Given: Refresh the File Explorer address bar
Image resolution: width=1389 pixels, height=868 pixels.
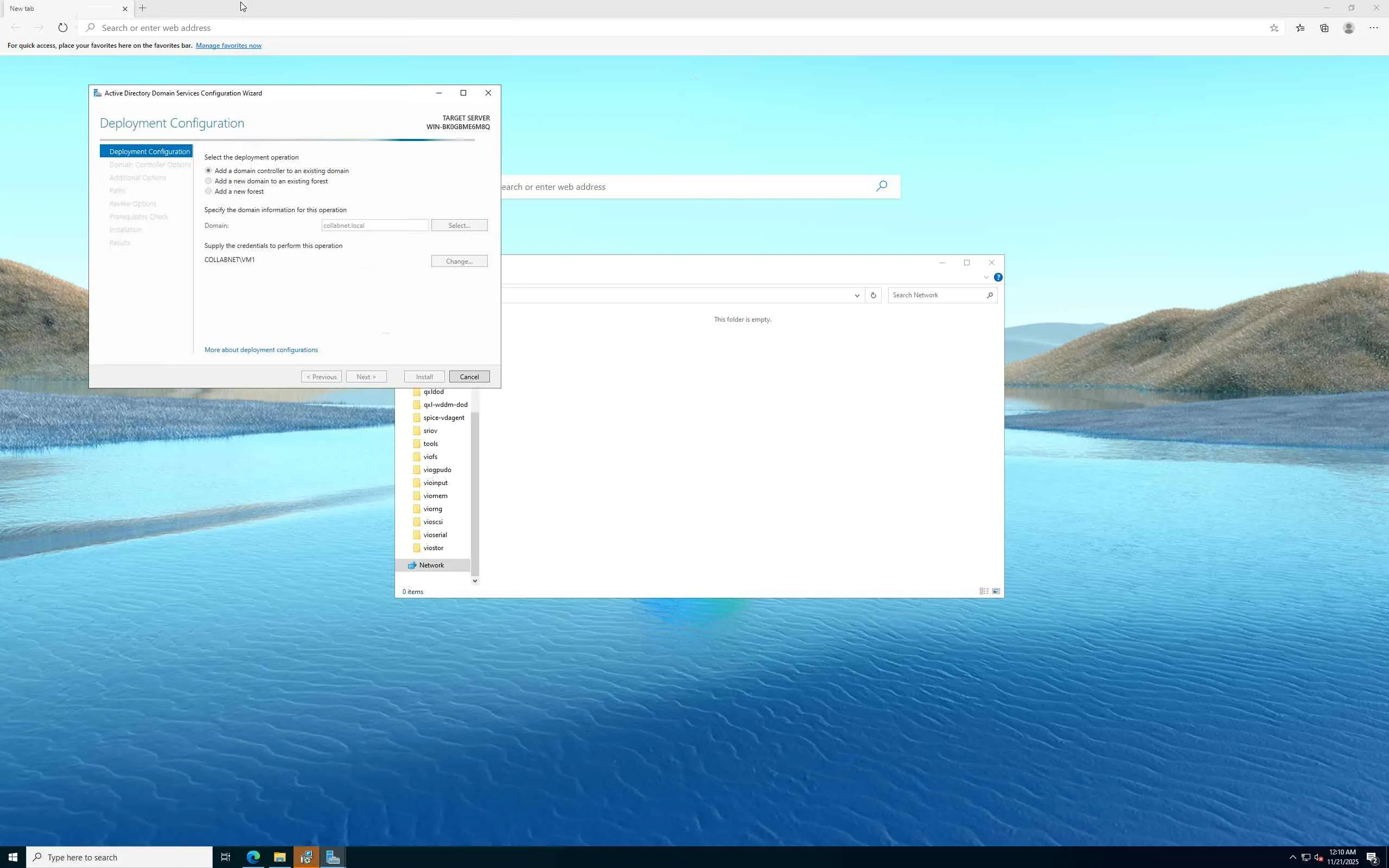Looking at the screenshot, I should coord(873,295).
